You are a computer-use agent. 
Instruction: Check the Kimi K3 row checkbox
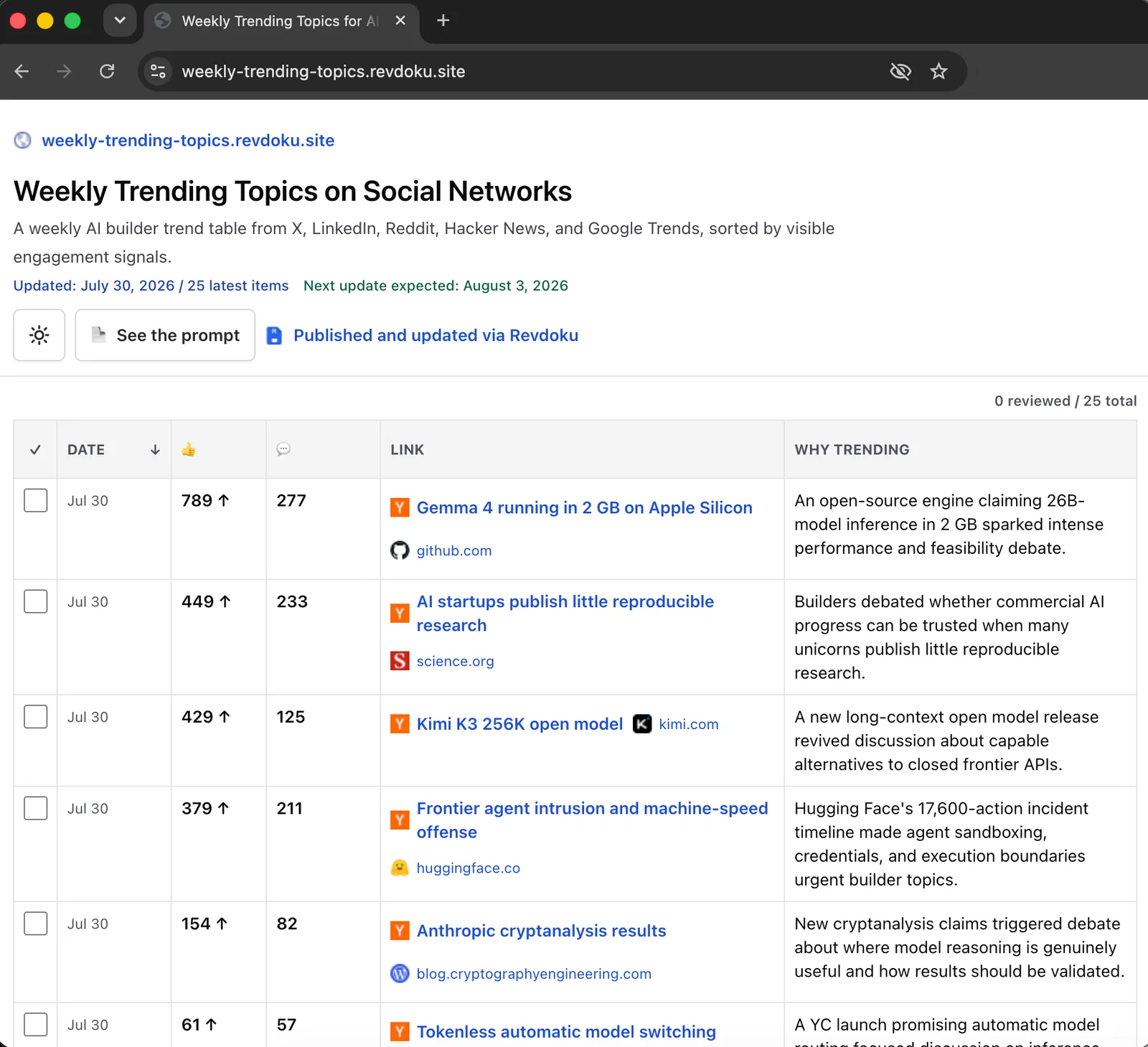coord(36,716)
